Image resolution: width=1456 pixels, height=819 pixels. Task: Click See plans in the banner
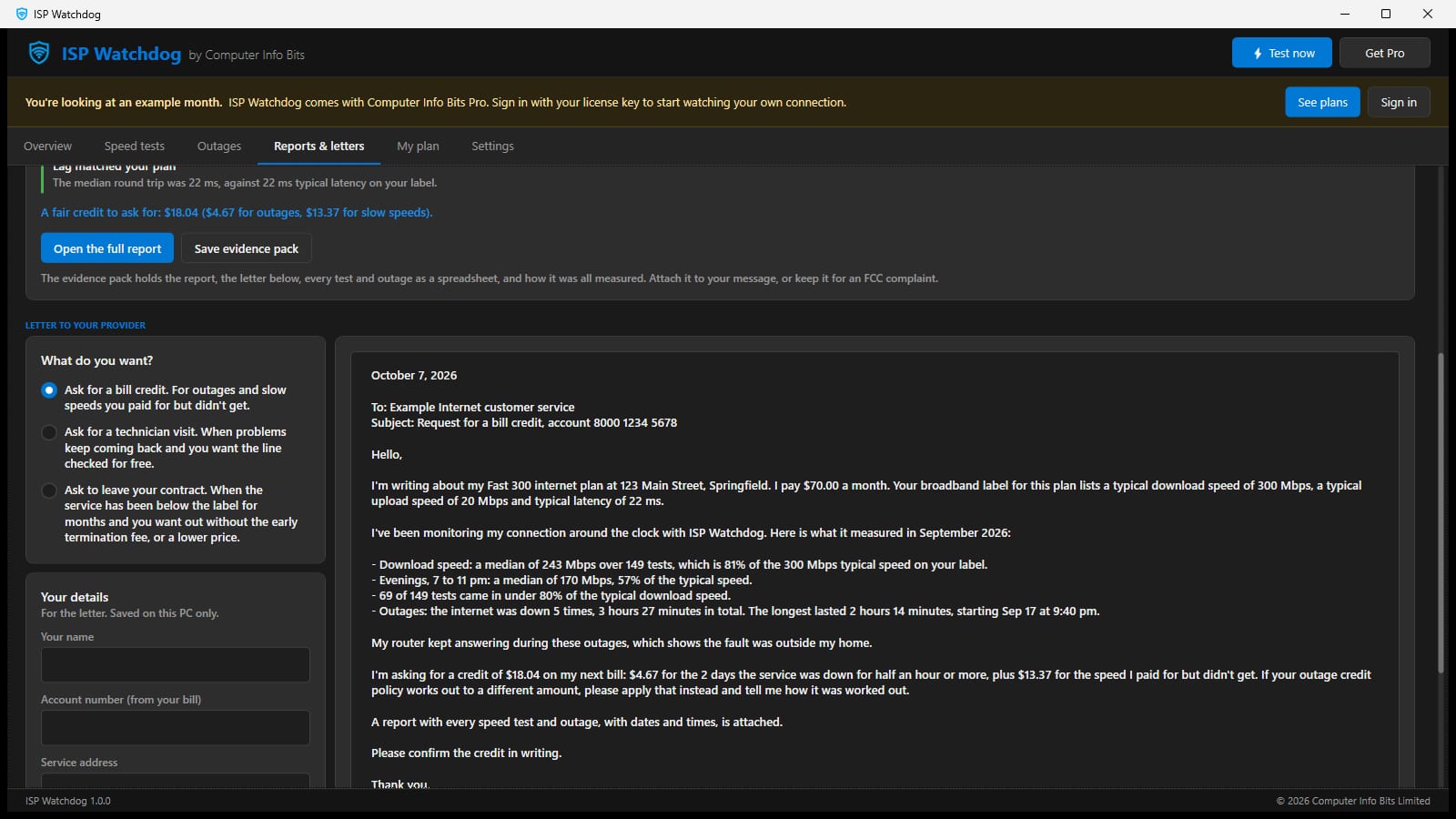click(x=1322, y=102)
